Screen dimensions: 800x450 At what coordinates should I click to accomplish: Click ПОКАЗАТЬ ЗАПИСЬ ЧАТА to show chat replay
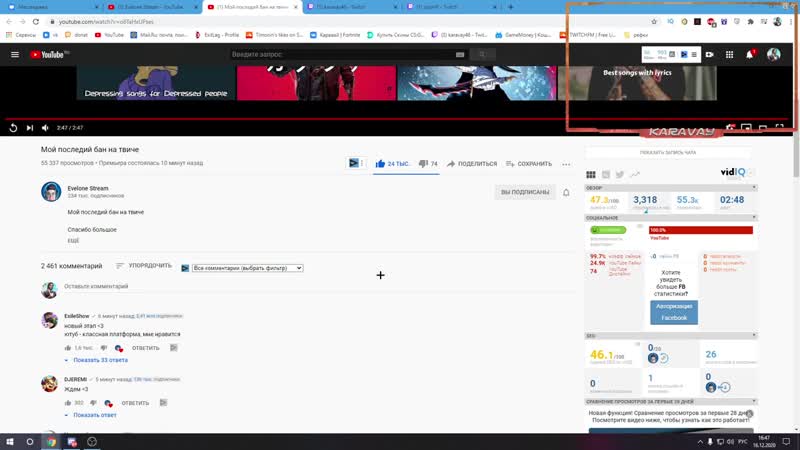(x=668, y=153)
